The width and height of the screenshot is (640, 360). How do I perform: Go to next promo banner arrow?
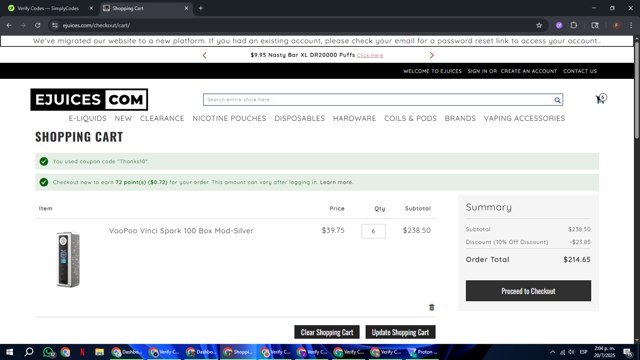point(431,55)
